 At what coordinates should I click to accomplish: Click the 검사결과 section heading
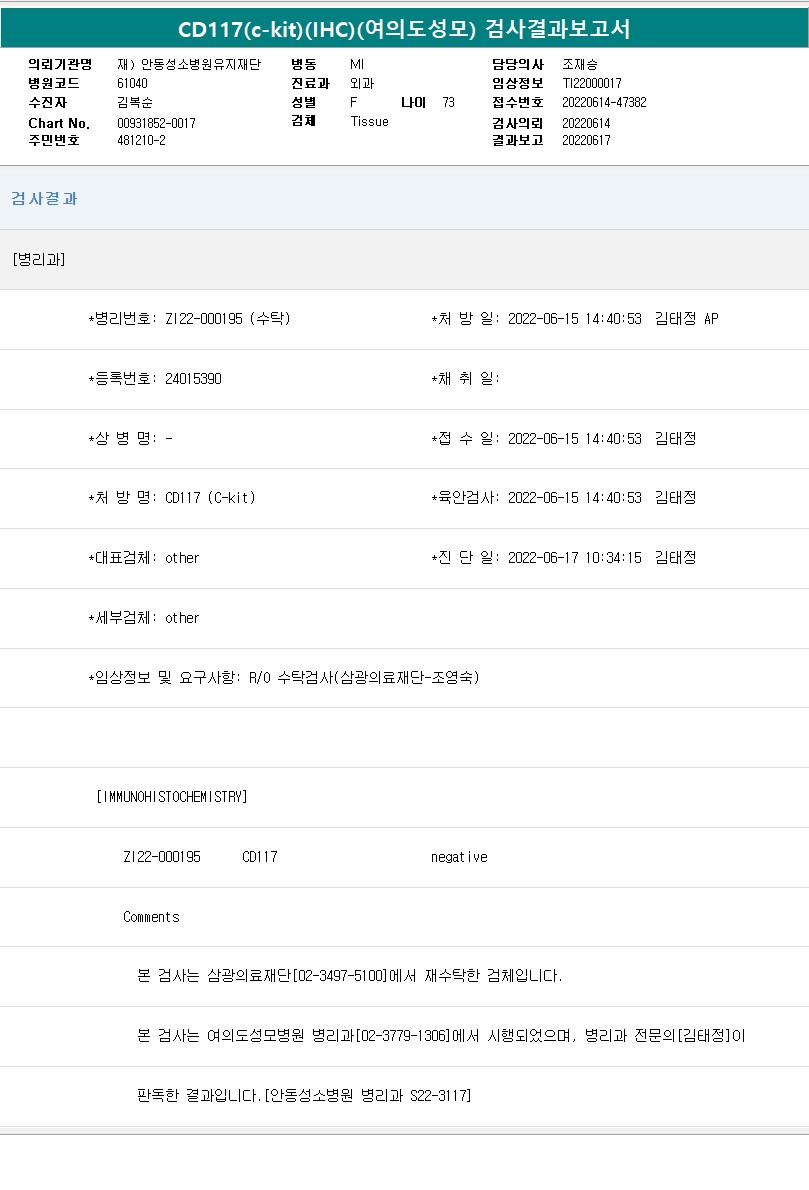coord(44,199)
